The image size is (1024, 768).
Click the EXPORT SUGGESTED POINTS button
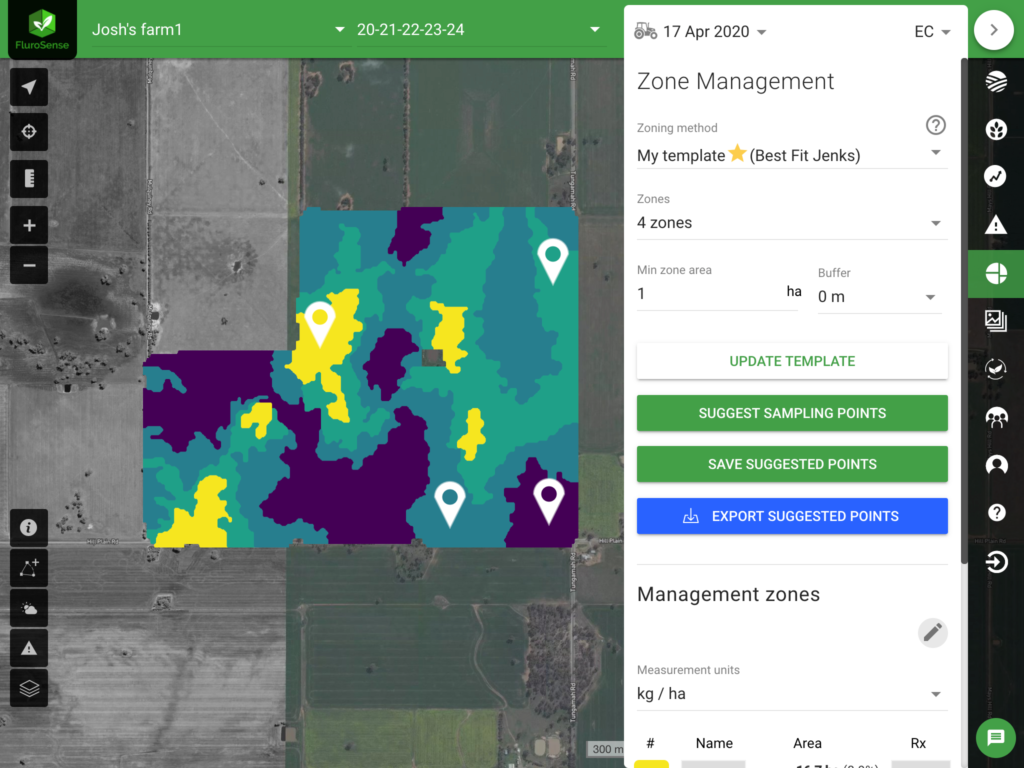(x=792, y=516)
